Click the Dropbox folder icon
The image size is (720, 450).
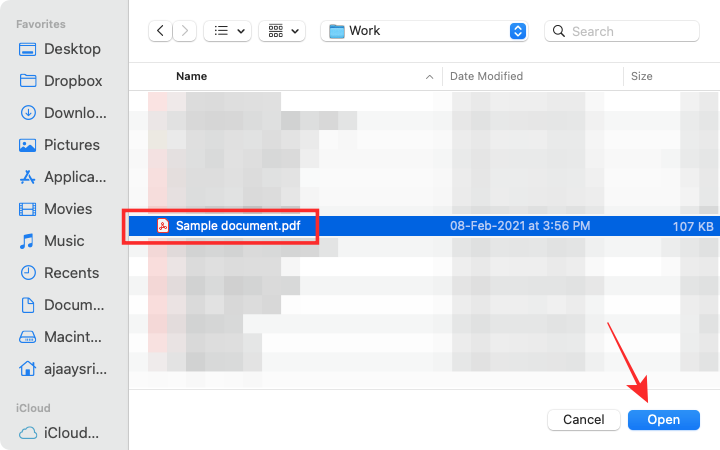click(x=28, y=81)
